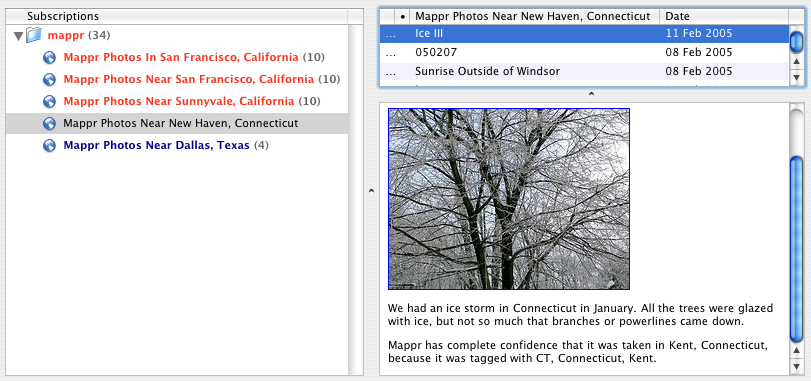Click globe icon for Photos Near New Haven

point(49,124)
